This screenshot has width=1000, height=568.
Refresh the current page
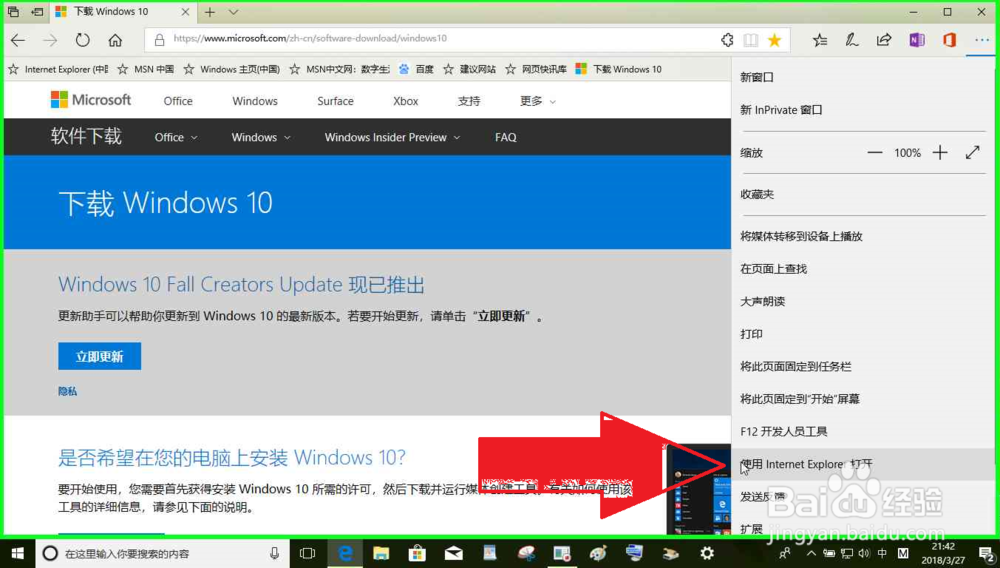point(83,40)
